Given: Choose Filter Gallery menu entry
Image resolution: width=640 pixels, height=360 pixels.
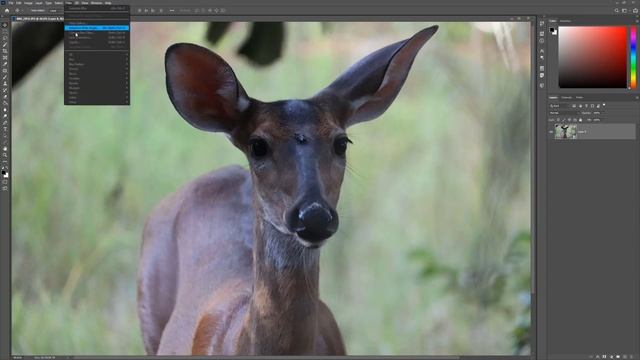Looking at the screenshot, I should (97, 23).
